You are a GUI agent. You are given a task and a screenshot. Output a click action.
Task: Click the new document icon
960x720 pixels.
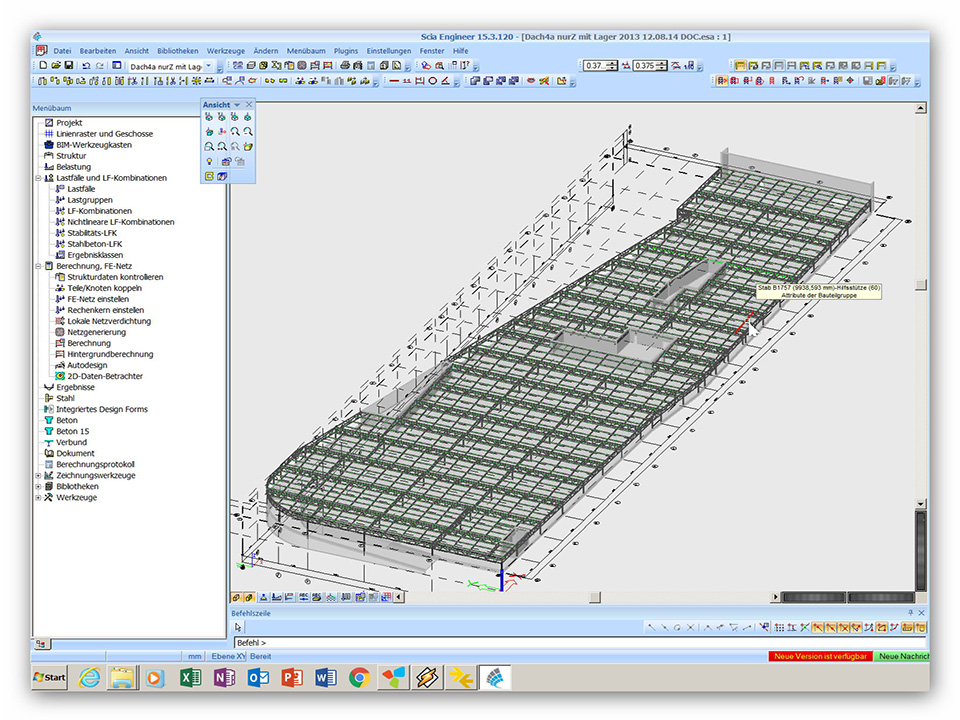[x=43, y=65]
